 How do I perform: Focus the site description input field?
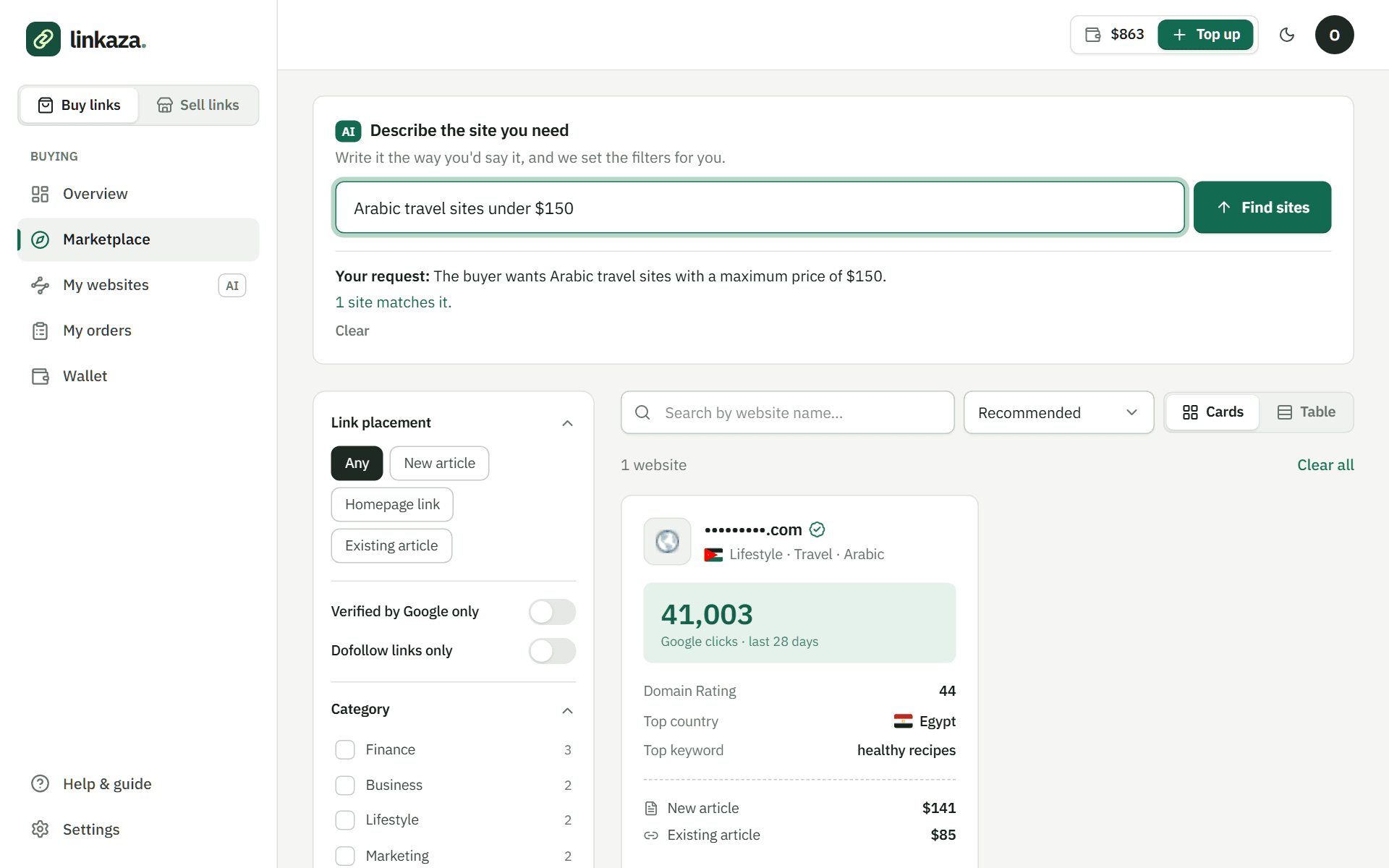click(760, 208)
